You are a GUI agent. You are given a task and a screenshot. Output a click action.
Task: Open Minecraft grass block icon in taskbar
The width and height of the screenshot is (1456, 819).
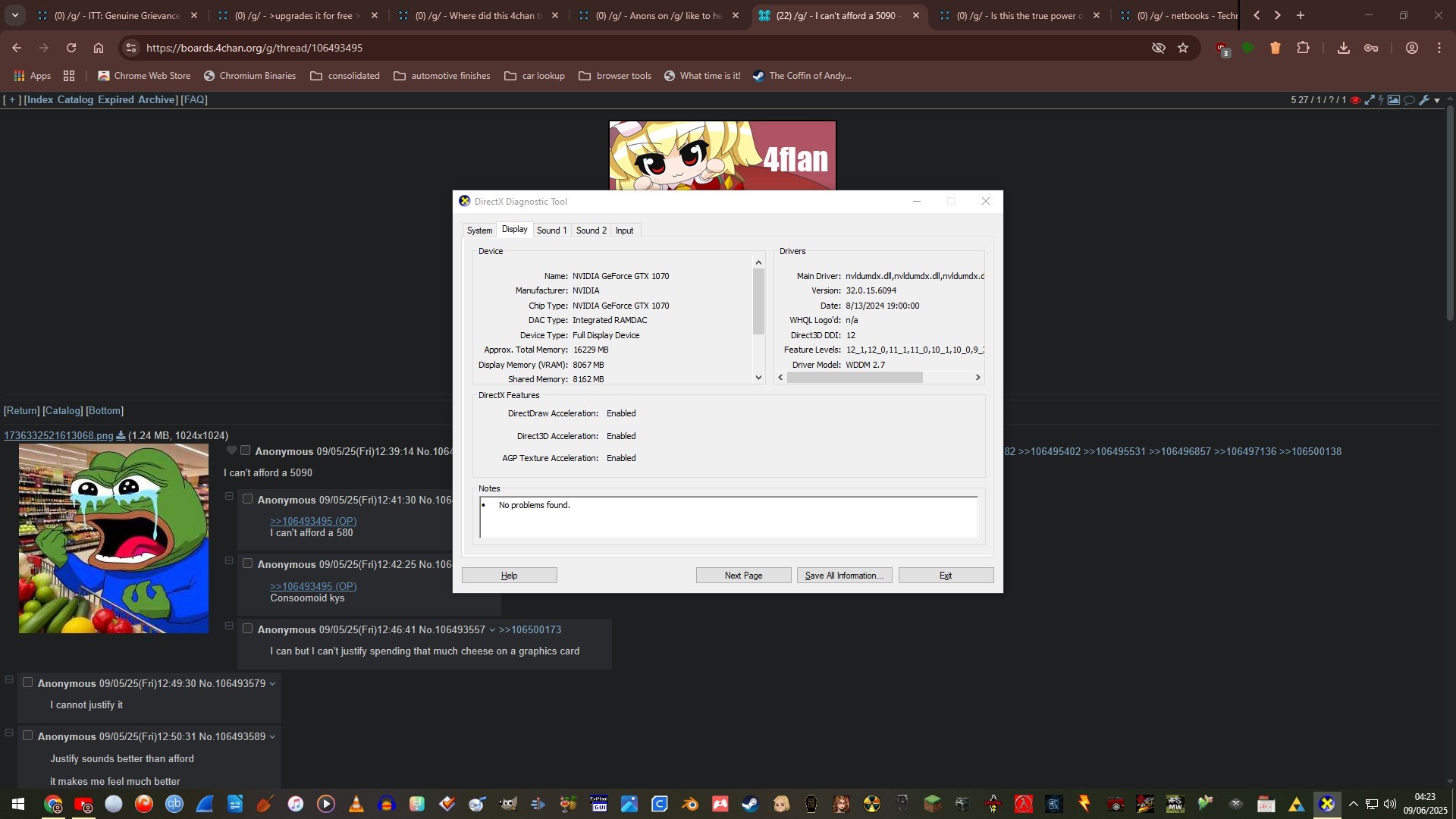click(x=932, y=804)
